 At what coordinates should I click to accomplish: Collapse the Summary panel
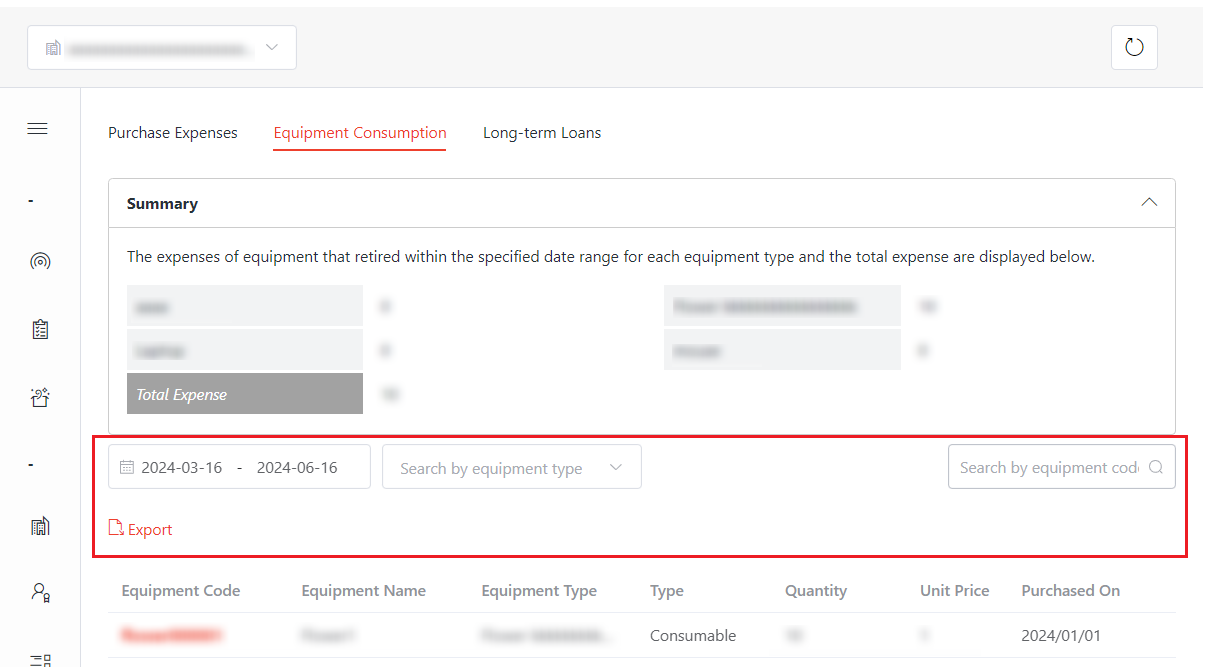point(1149,202)
